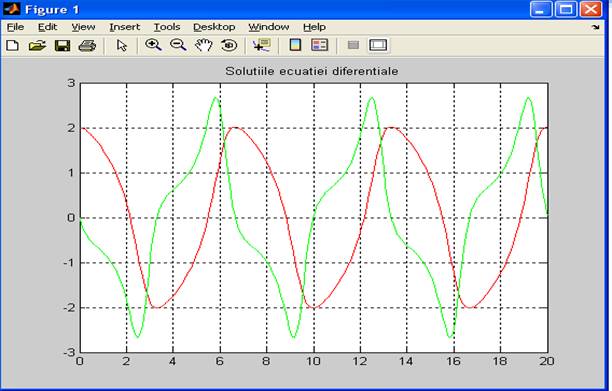This screenshot has height=391, width=612.
Task: Insert a legend from the toolbar
Action: tap(319, 45)
